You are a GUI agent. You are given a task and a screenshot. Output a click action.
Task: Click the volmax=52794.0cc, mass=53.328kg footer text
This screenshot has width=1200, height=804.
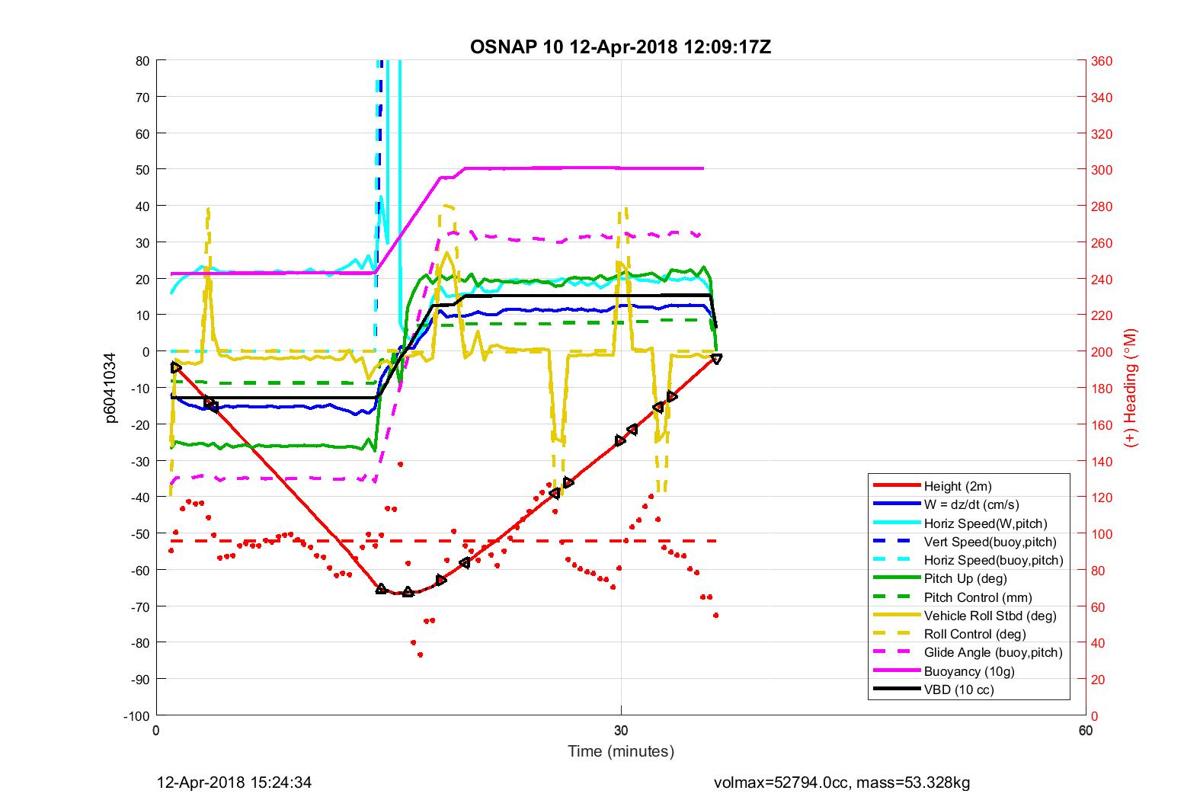click(x=841, y=782)
